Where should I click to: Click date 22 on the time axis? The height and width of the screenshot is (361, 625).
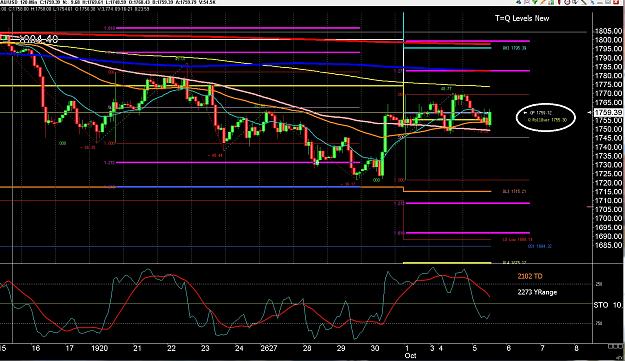click(171, 348)
